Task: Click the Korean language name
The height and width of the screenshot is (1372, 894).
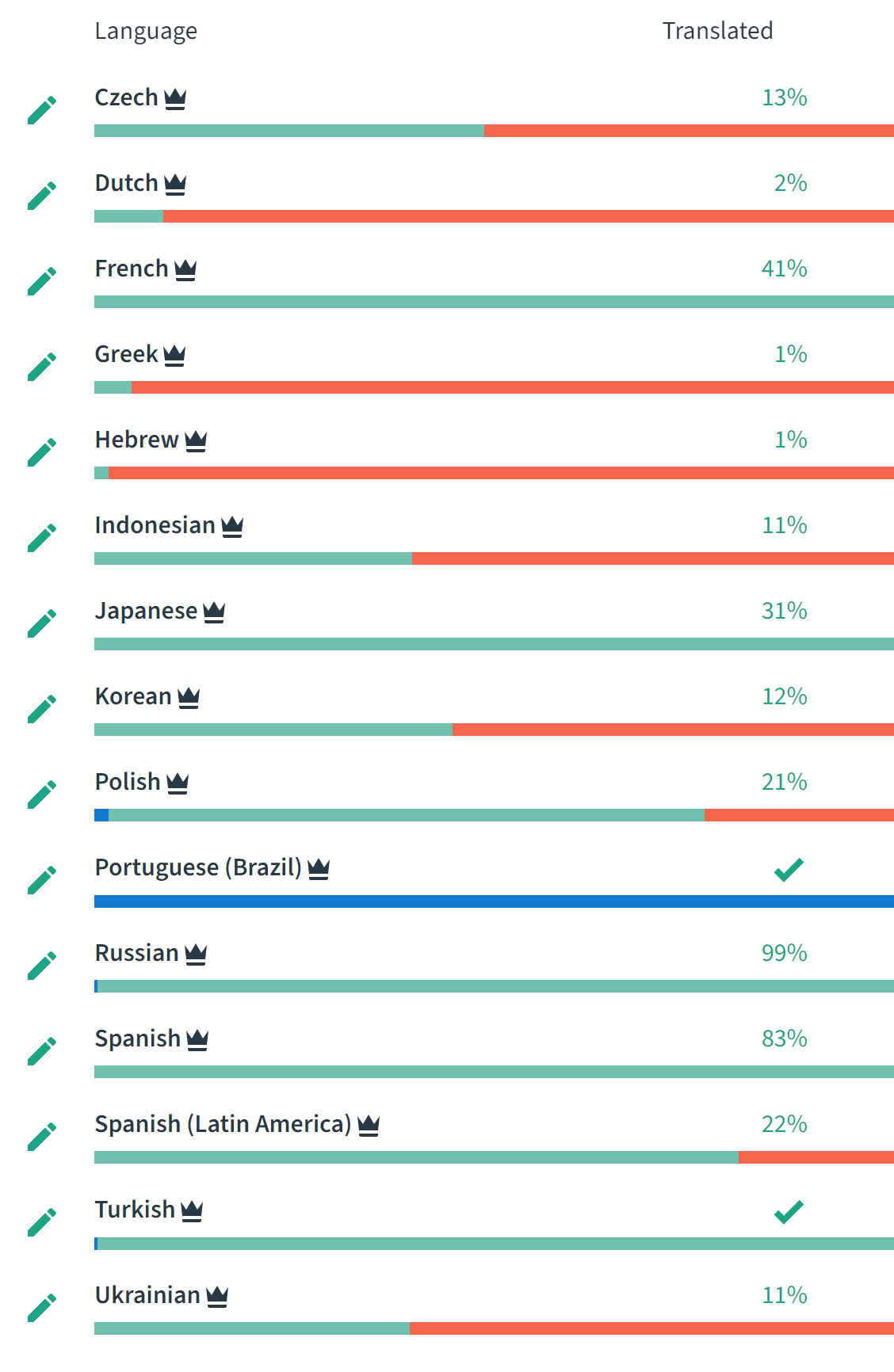Action: (133, 696)
